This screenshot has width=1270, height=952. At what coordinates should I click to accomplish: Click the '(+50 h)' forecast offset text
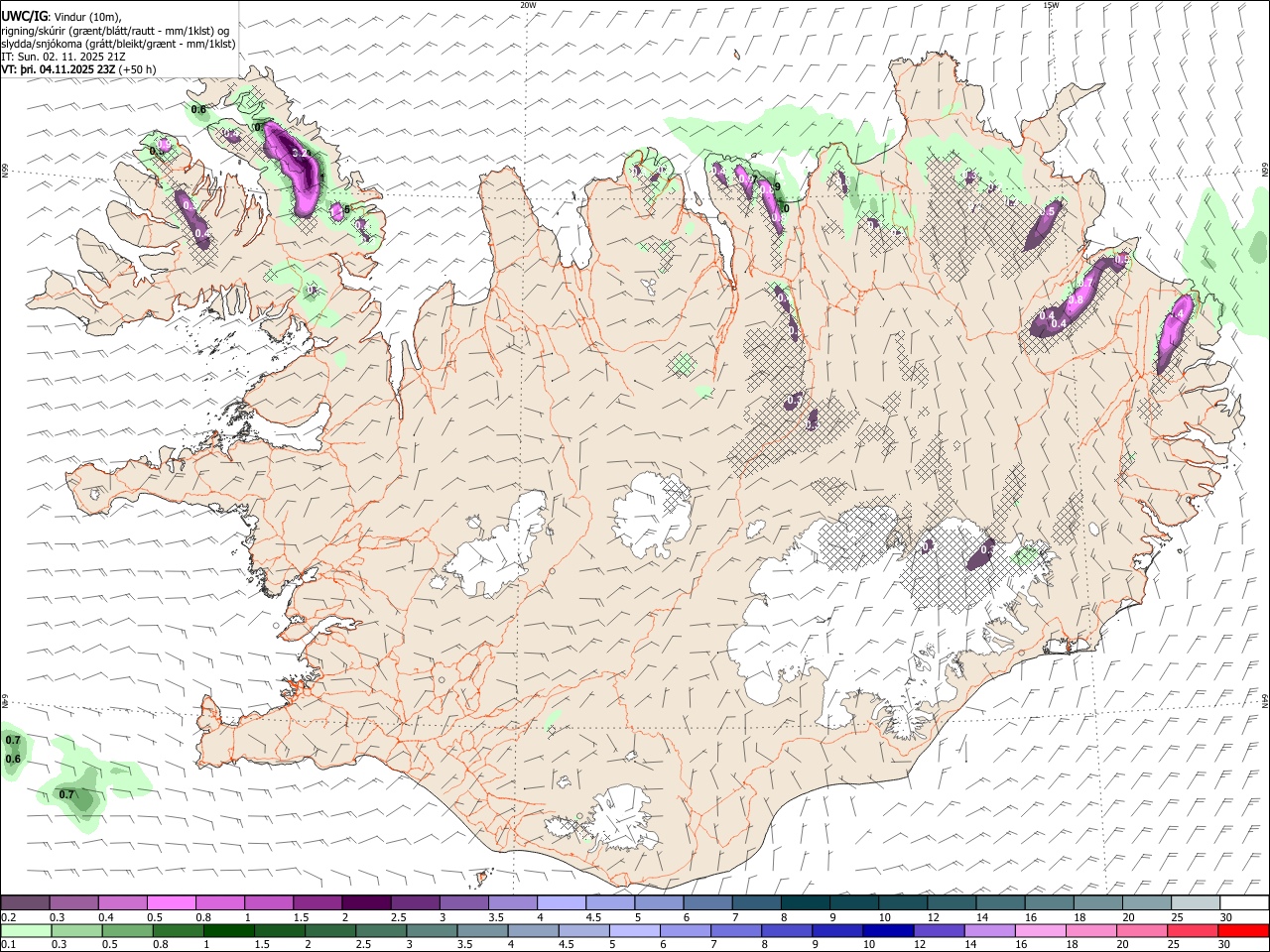pyautogui.click(x=138, y=69)
